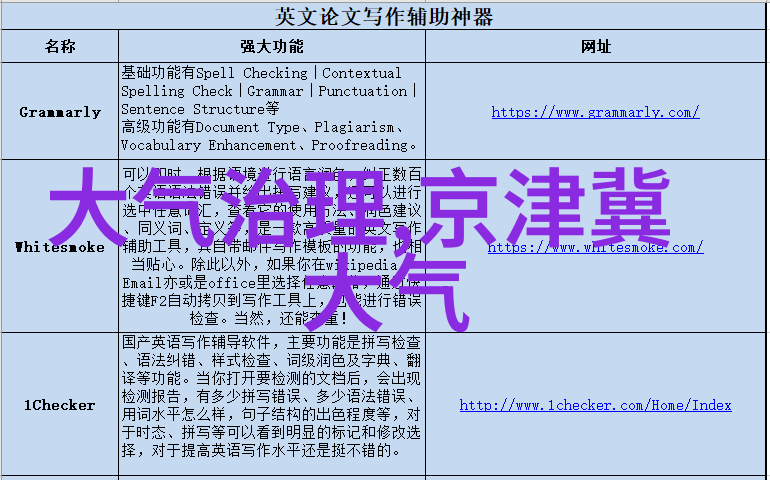Select the header cell 名称
770x480 pixels.
pos(60,47)
